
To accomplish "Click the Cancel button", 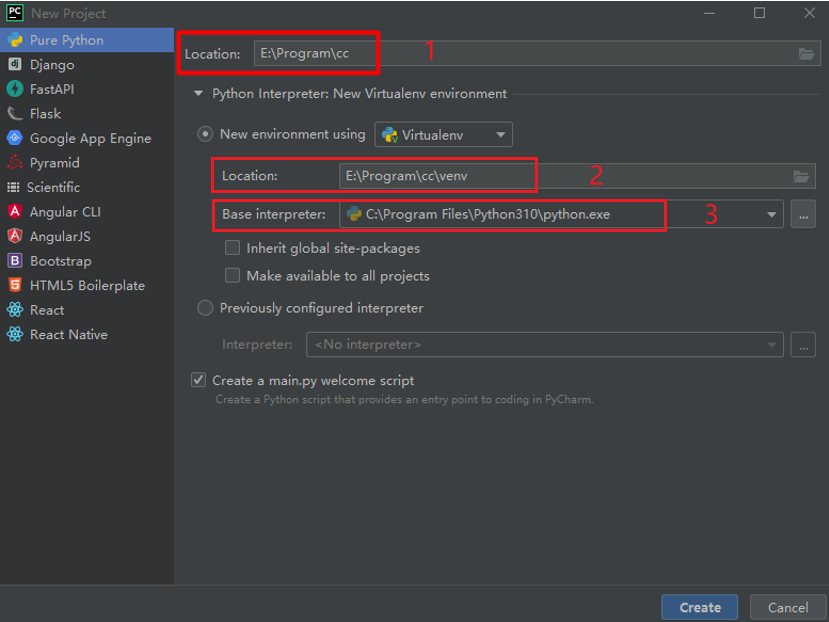I will [788, 608].
